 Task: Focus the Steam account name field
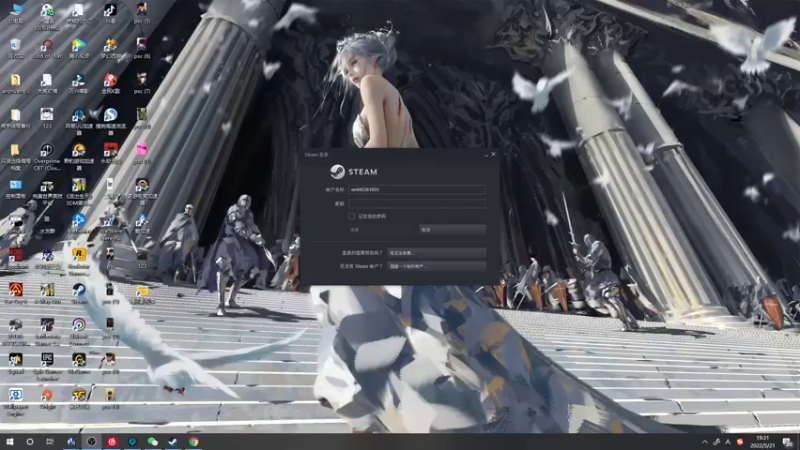click(417, 189)
